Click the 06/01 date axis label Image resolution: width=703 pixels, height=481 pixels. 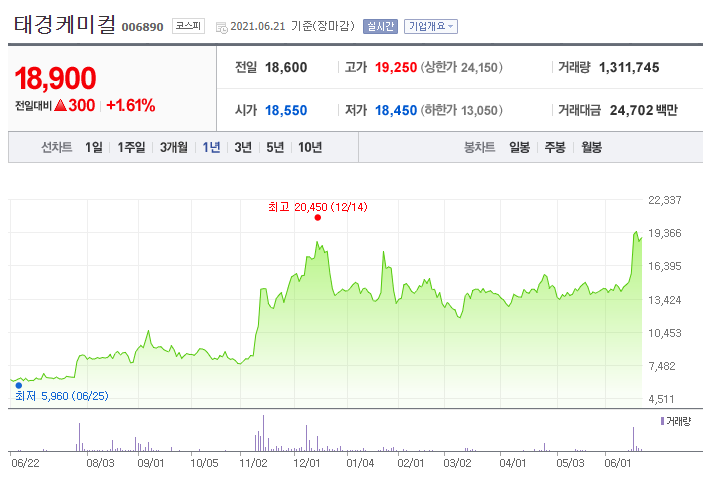pos(617,463)
